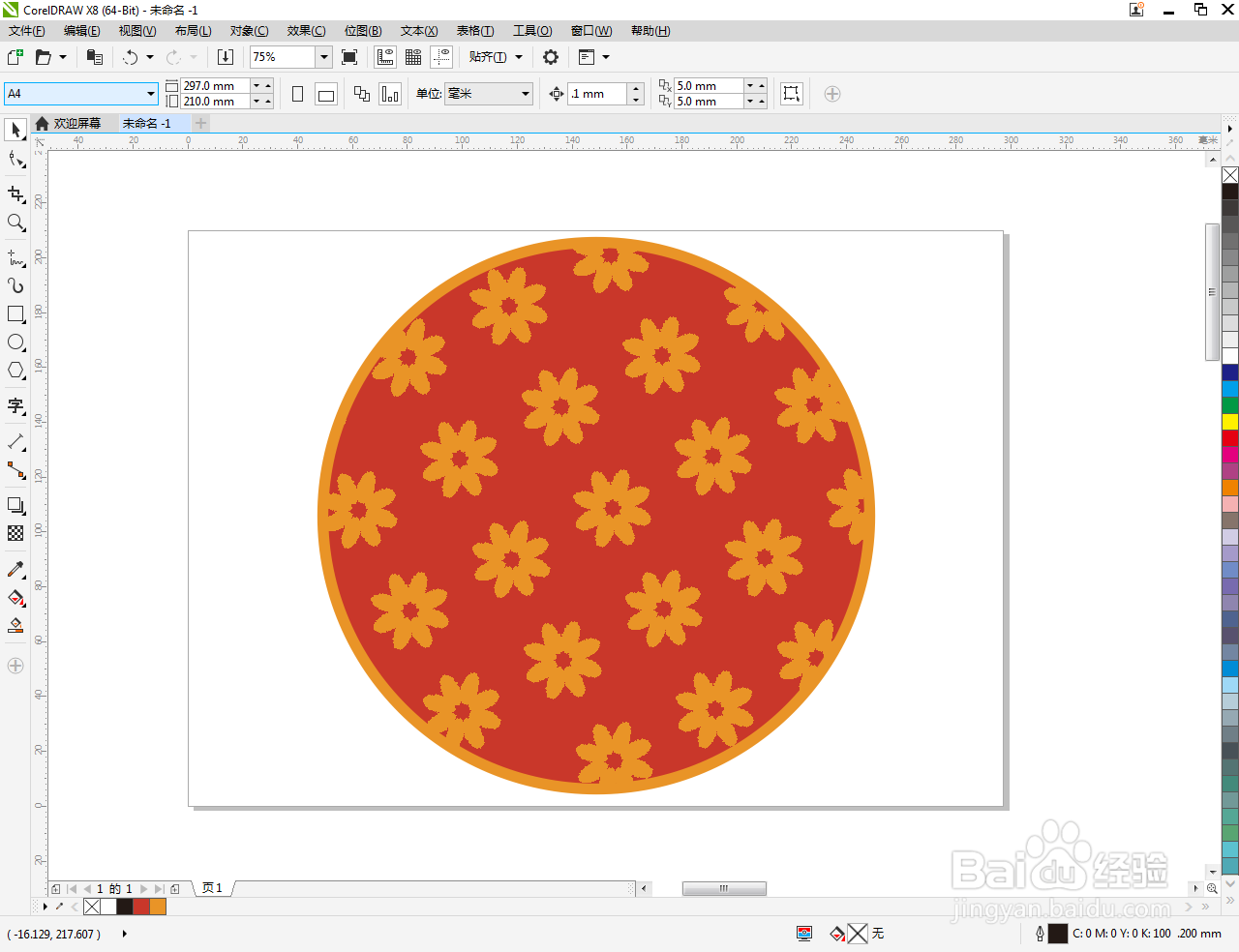Select the Connector tool
1239x952 pixels.
click(15, 470)
